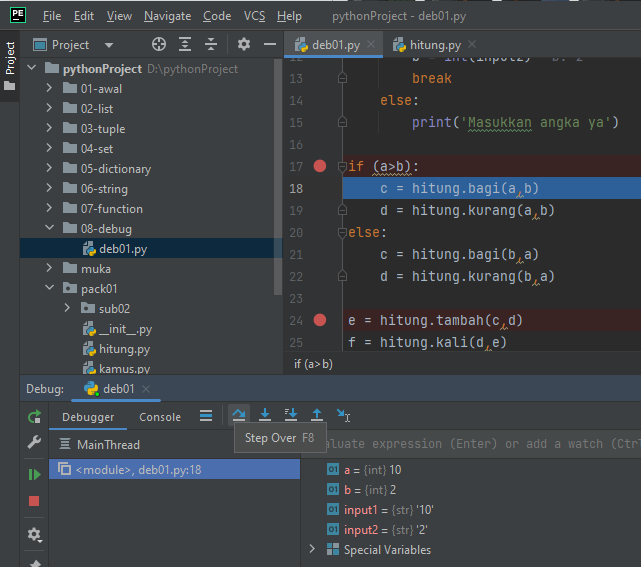Collapse the pythonProject root folder
641x567 pixels.
click(x=32, y=68)
